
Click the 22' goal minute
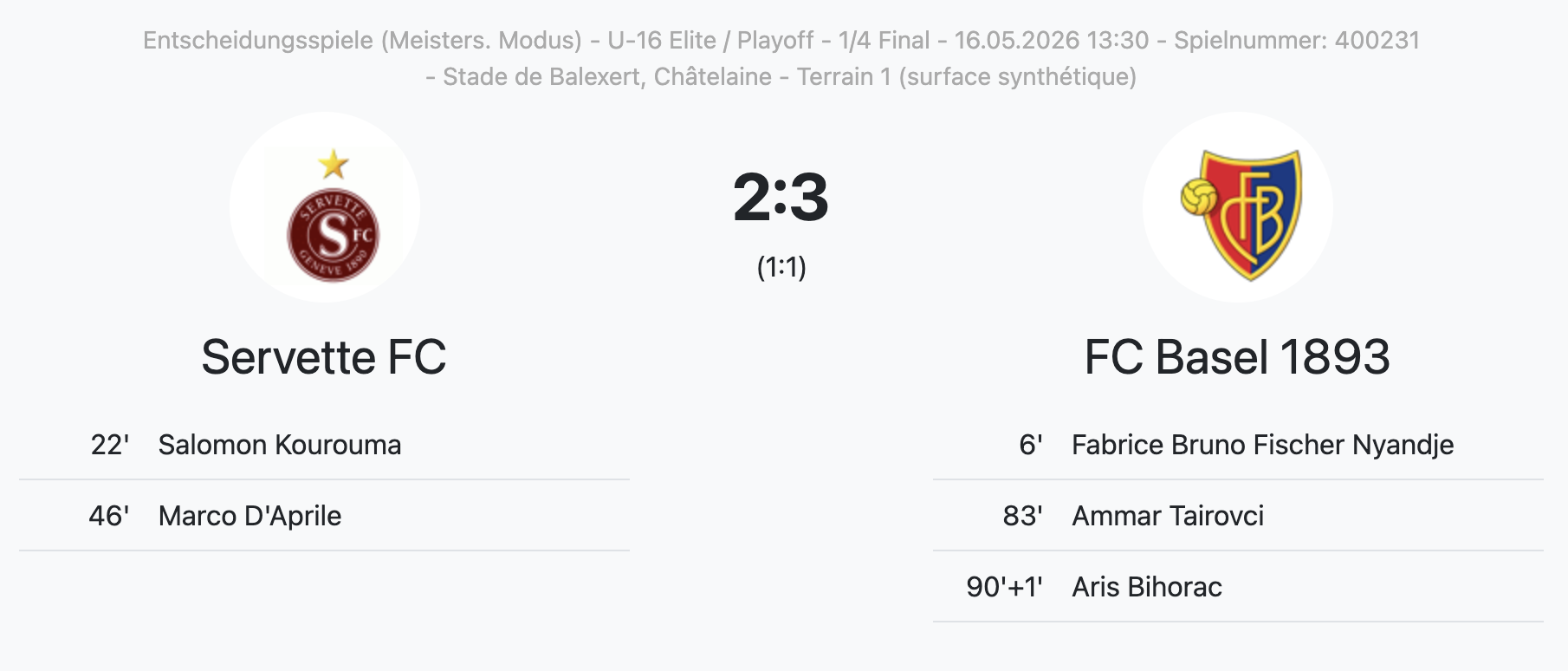tap(110, 445)
